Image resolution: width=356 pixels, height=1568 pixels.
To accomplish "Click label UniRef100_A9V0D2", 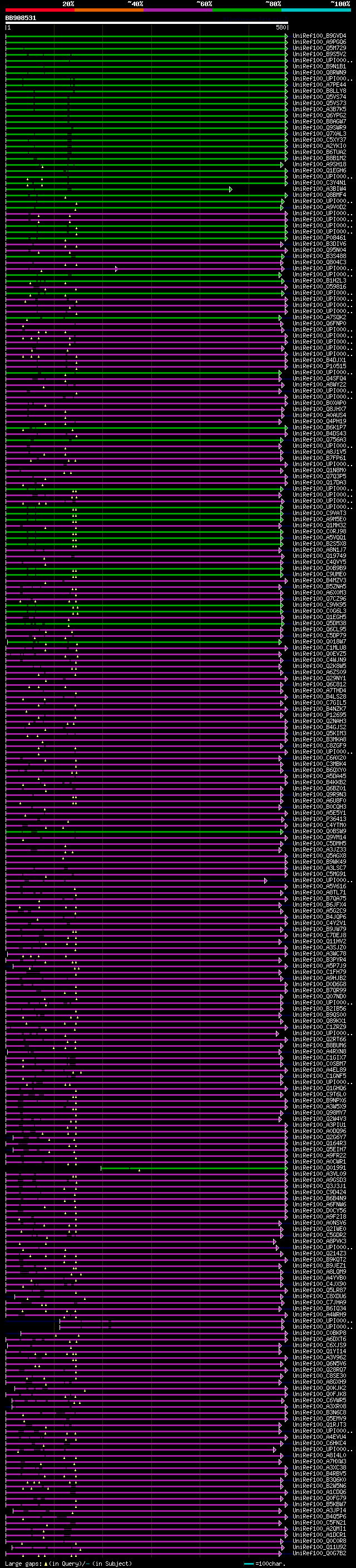I will click(319, 207).
